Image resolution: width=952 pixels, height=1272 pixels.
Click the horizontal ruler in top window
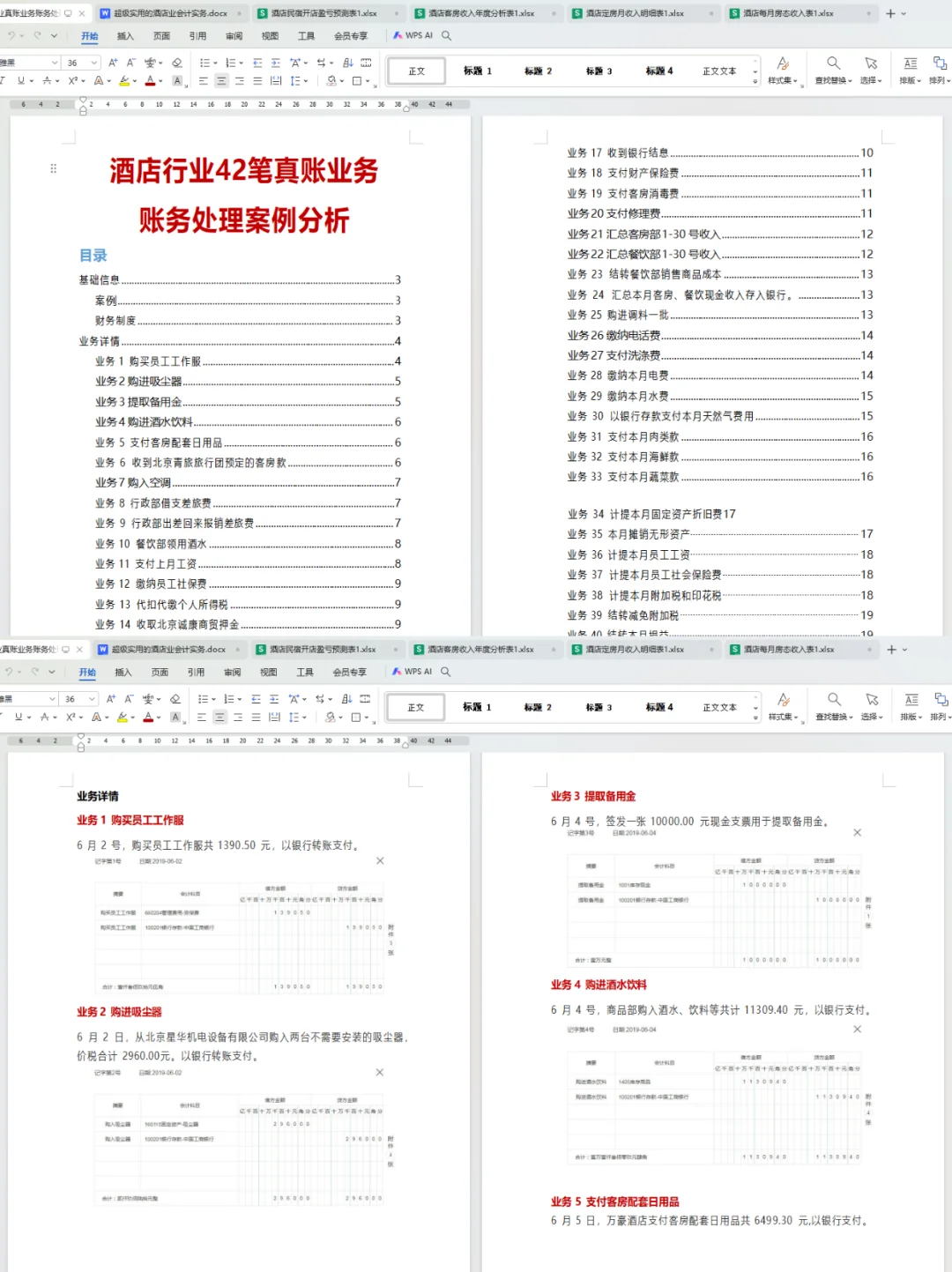(240, 104)
